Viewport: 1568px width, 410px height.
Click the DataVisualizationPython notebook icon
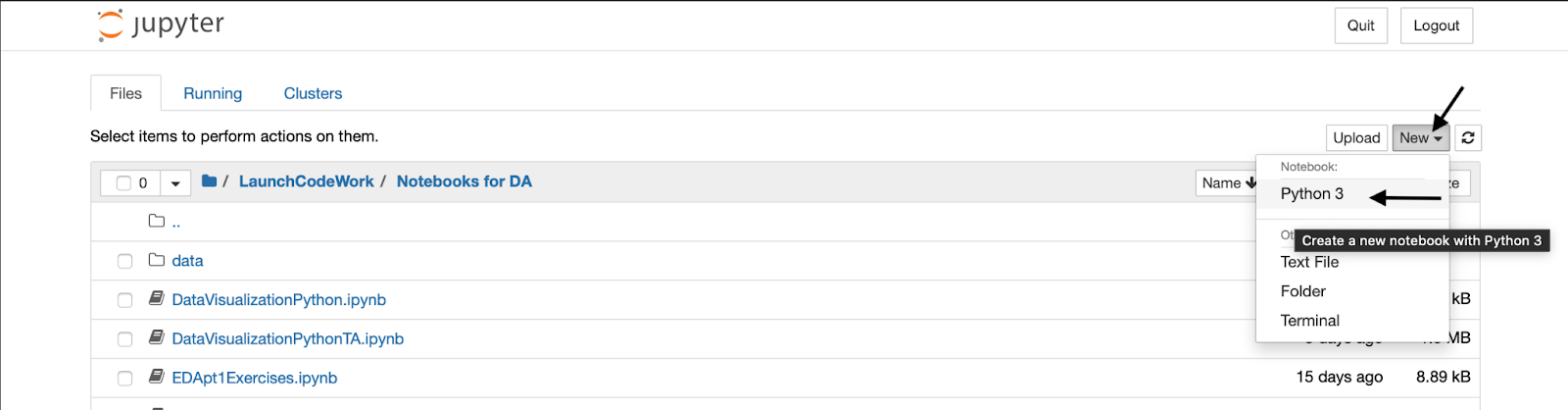pos(156,298)
